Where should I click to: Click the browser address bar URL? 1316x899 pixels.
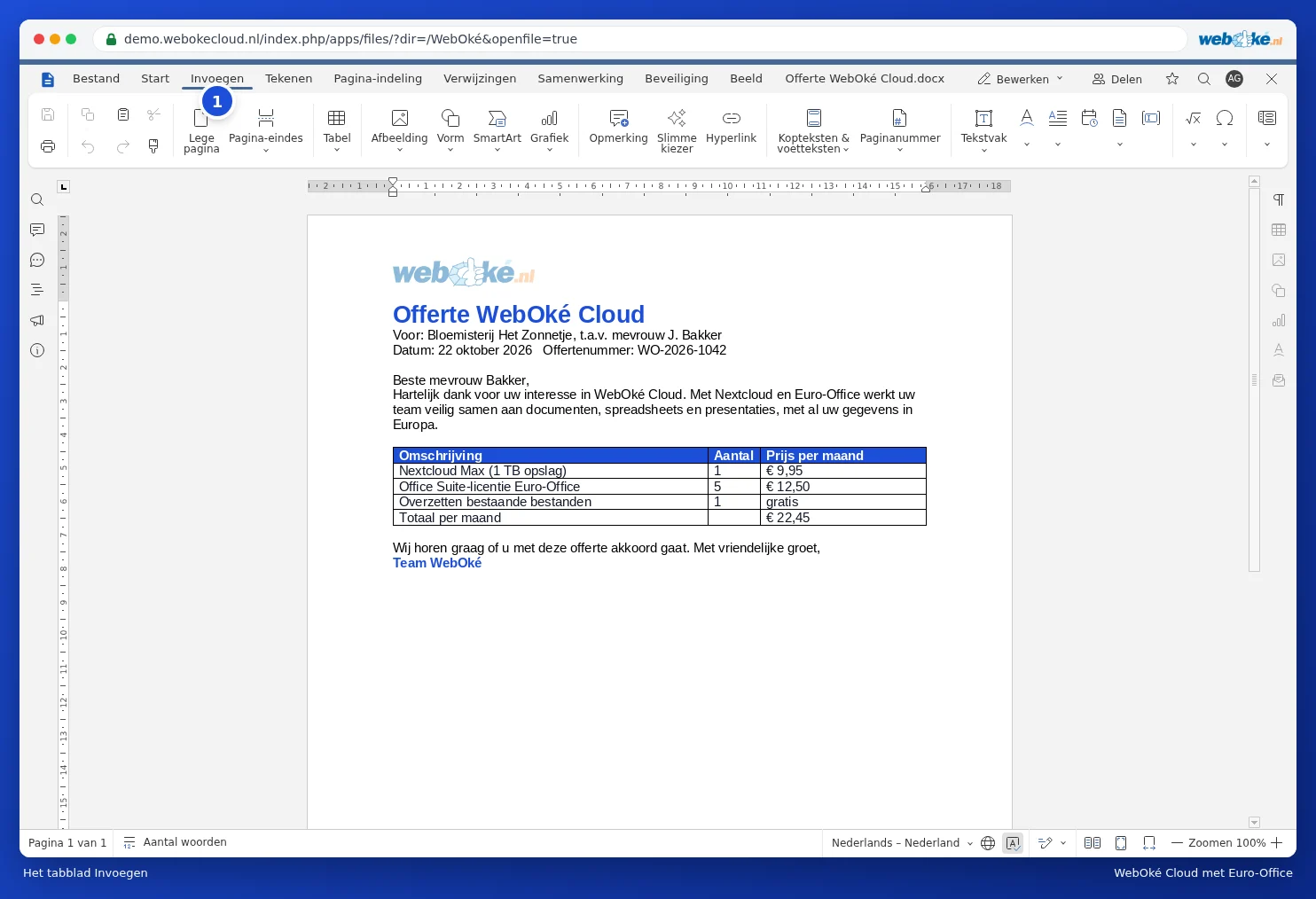(350, 39)
